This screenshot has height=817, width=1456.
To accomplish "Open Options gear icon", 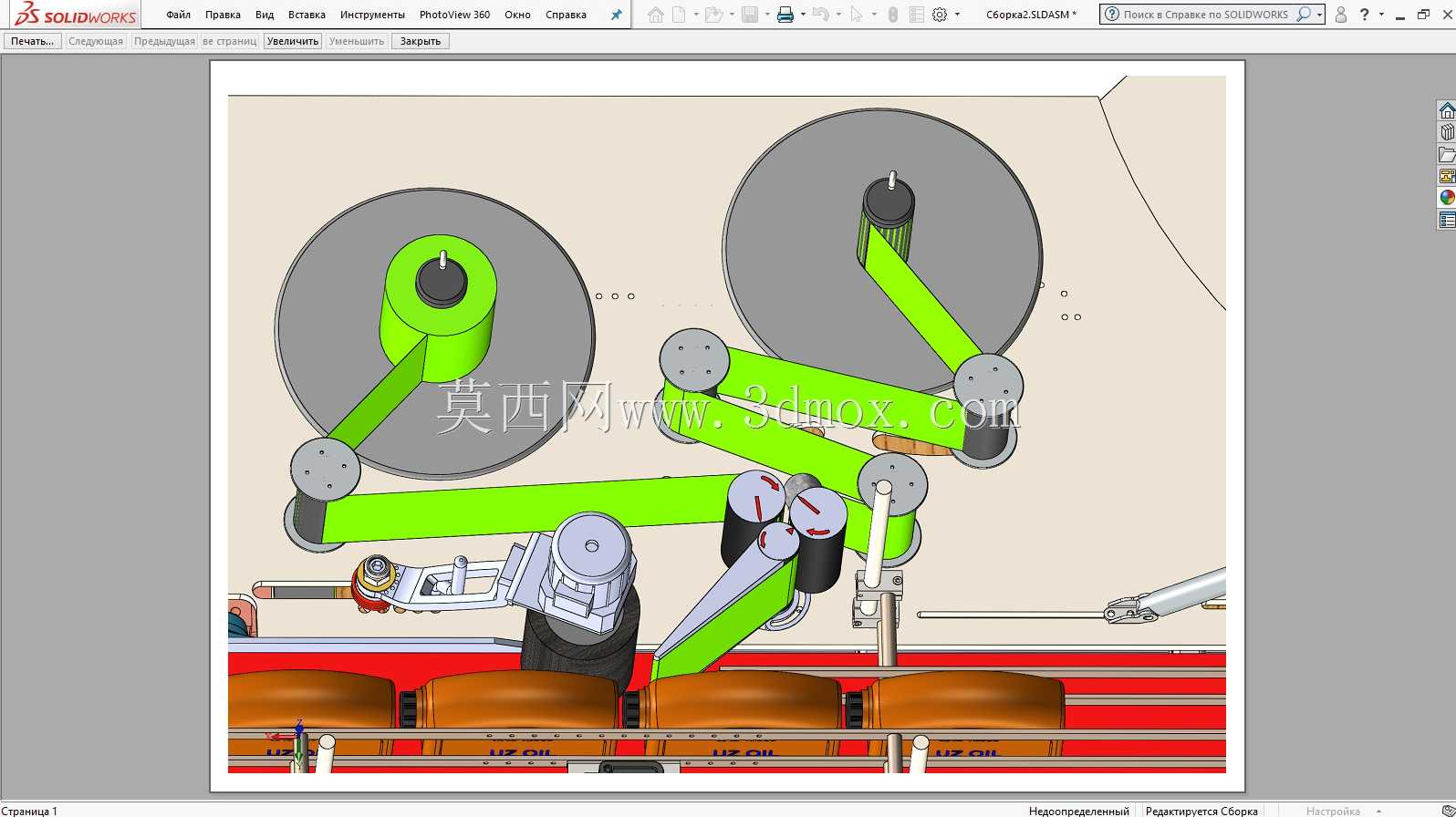I will [x=940, y=15].
